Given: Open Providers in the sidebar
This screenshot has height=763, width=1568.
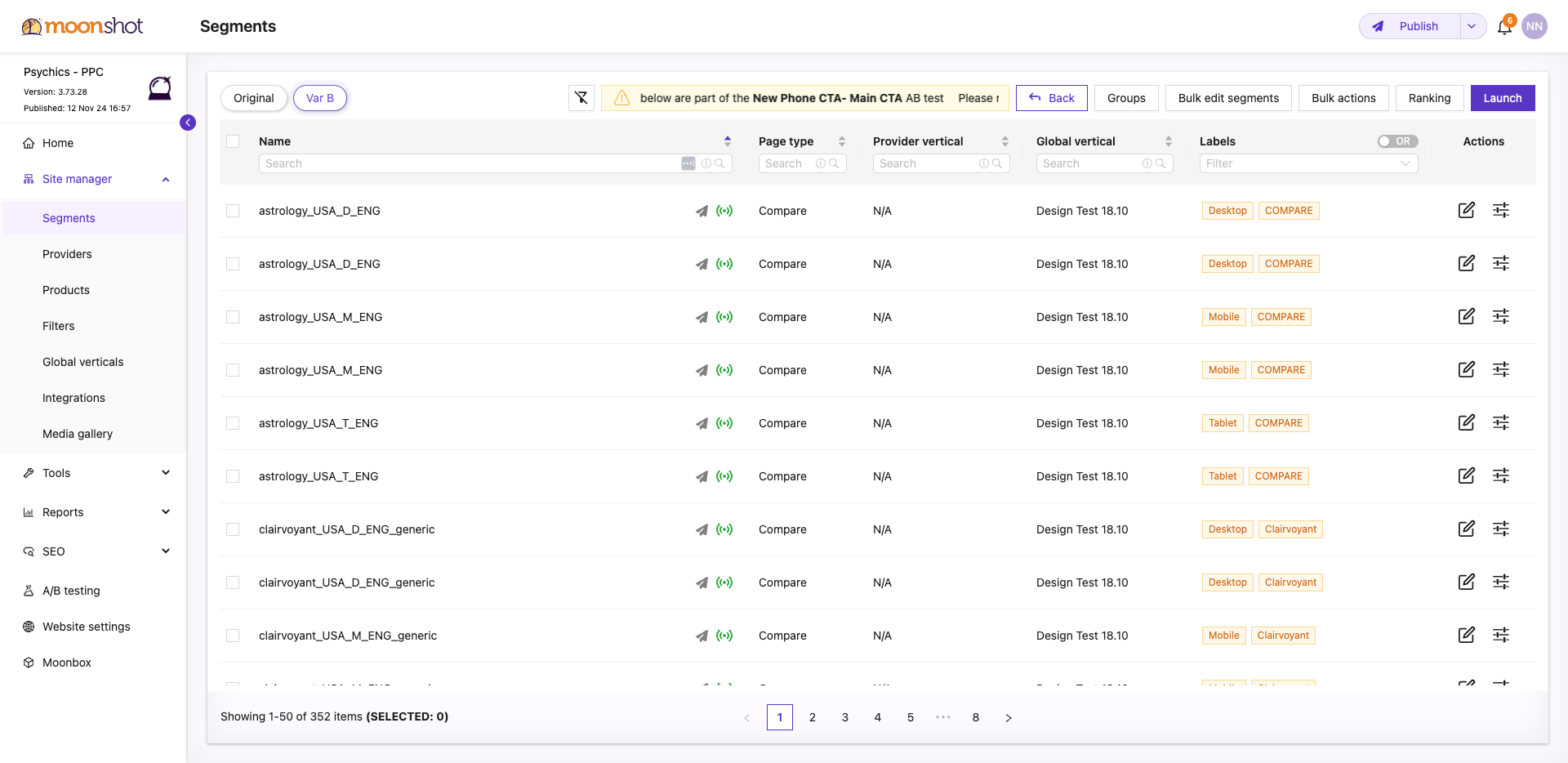Looking at the screenshot, I should [67, 254].
